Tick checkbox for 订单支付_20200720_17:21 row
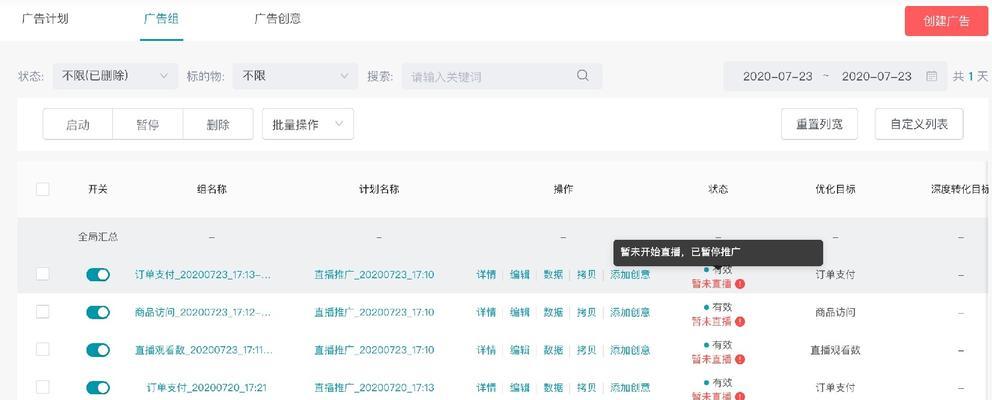Image resolution: width=992 pixels, height=400 pixels. click(42, 387)
